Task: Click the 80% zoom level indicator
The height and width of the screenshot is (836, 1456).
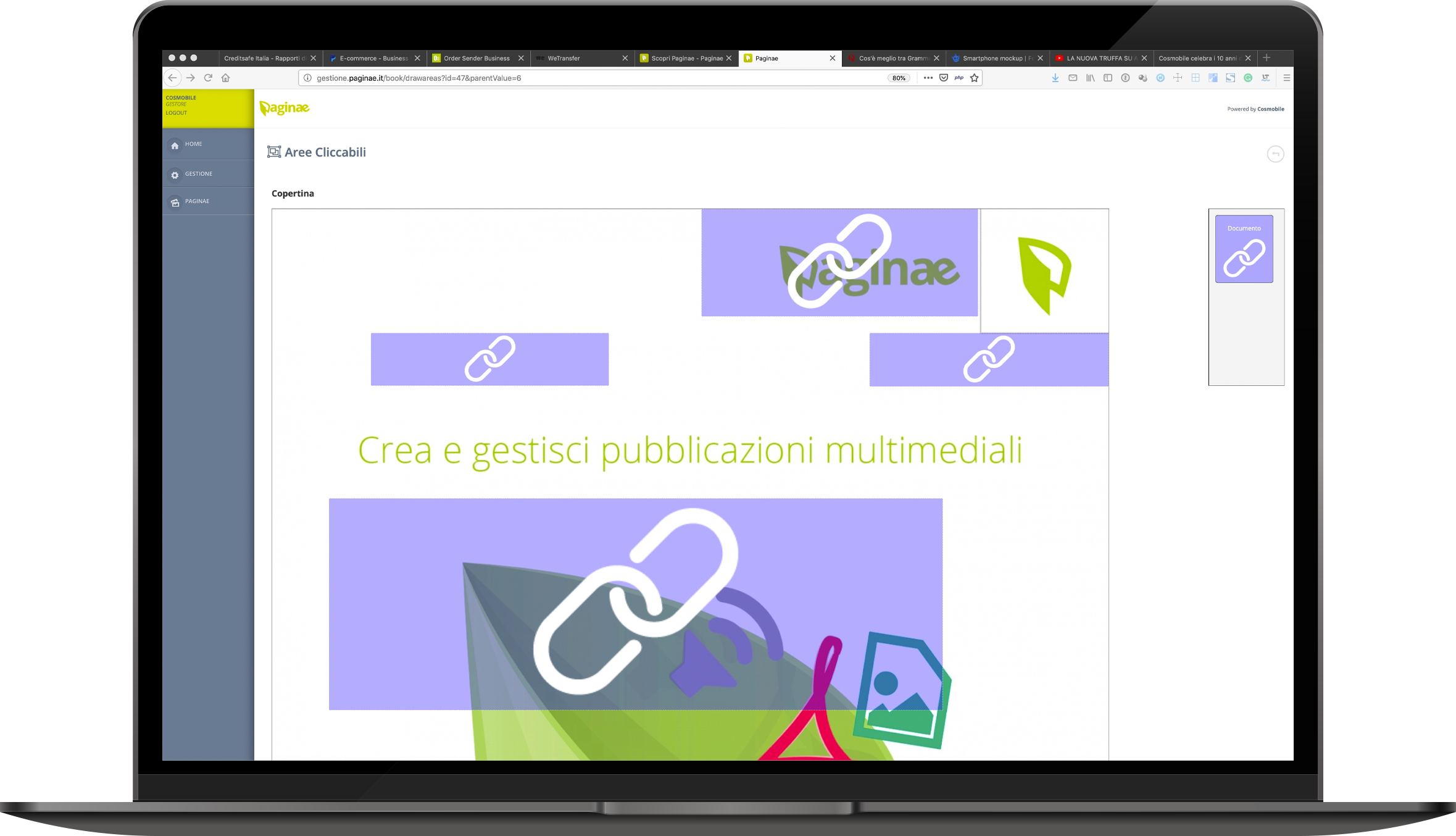Action: point(899,78)
